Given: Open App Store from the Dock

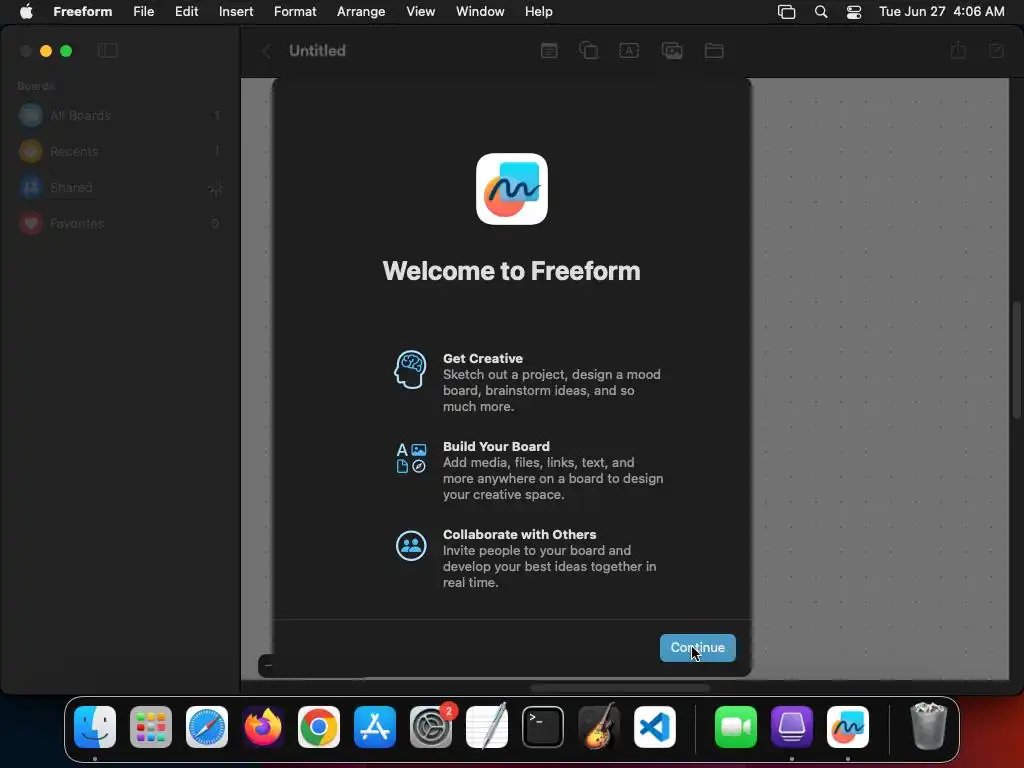Looking at the screenshot, I should [375, 727].
